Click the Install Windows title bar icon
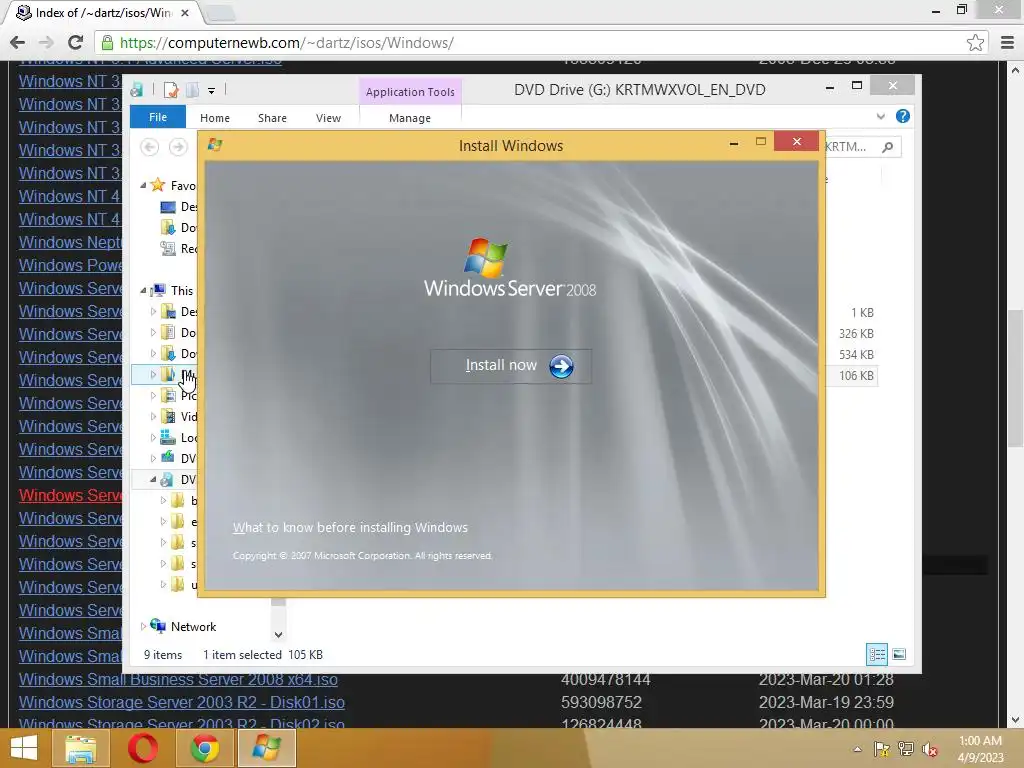Image resolution: width=1024 pixels, height=768 pixels. coord(215,145)
